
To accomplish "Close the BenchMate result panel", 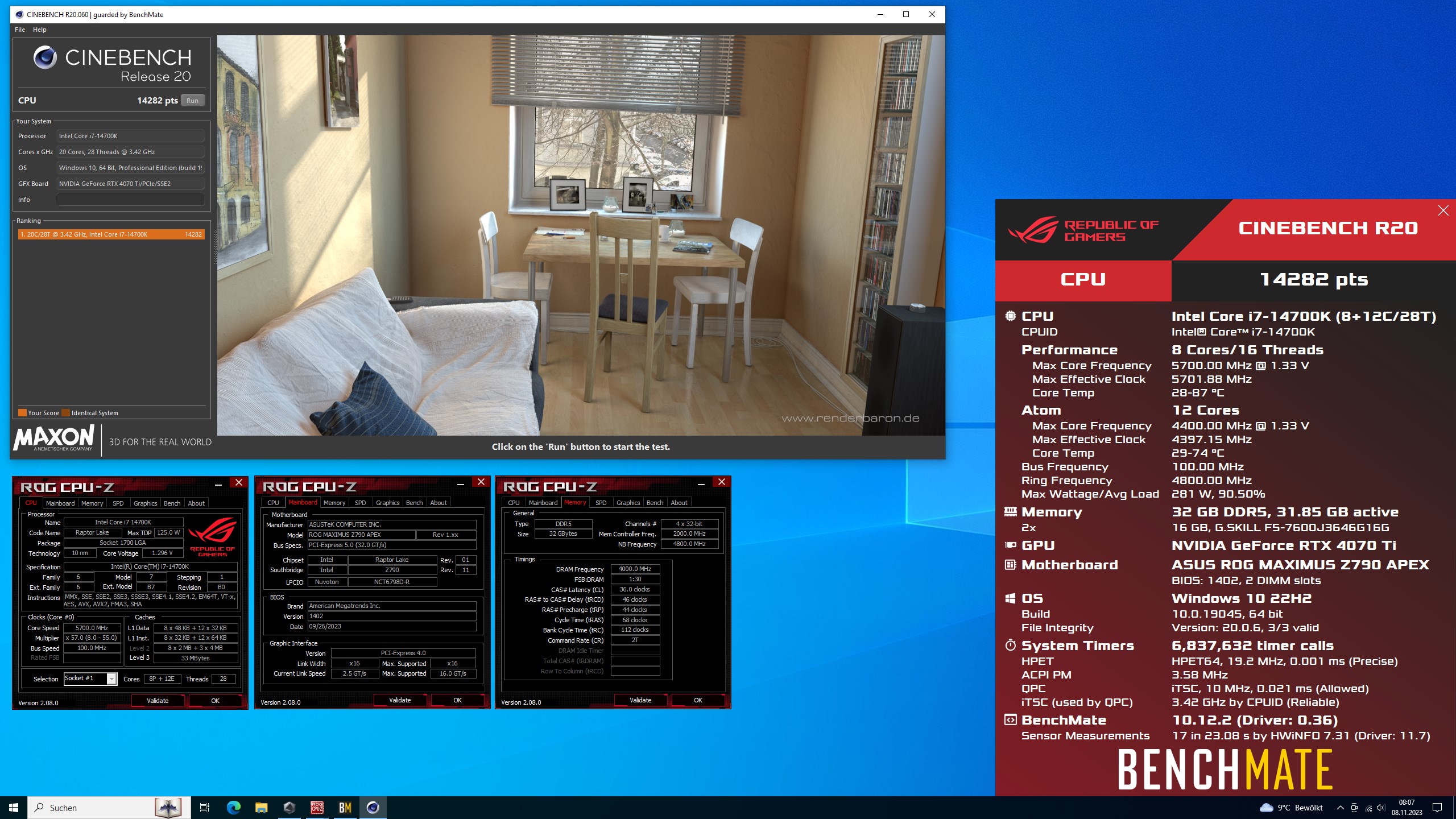I will [x=1443, y=211].
